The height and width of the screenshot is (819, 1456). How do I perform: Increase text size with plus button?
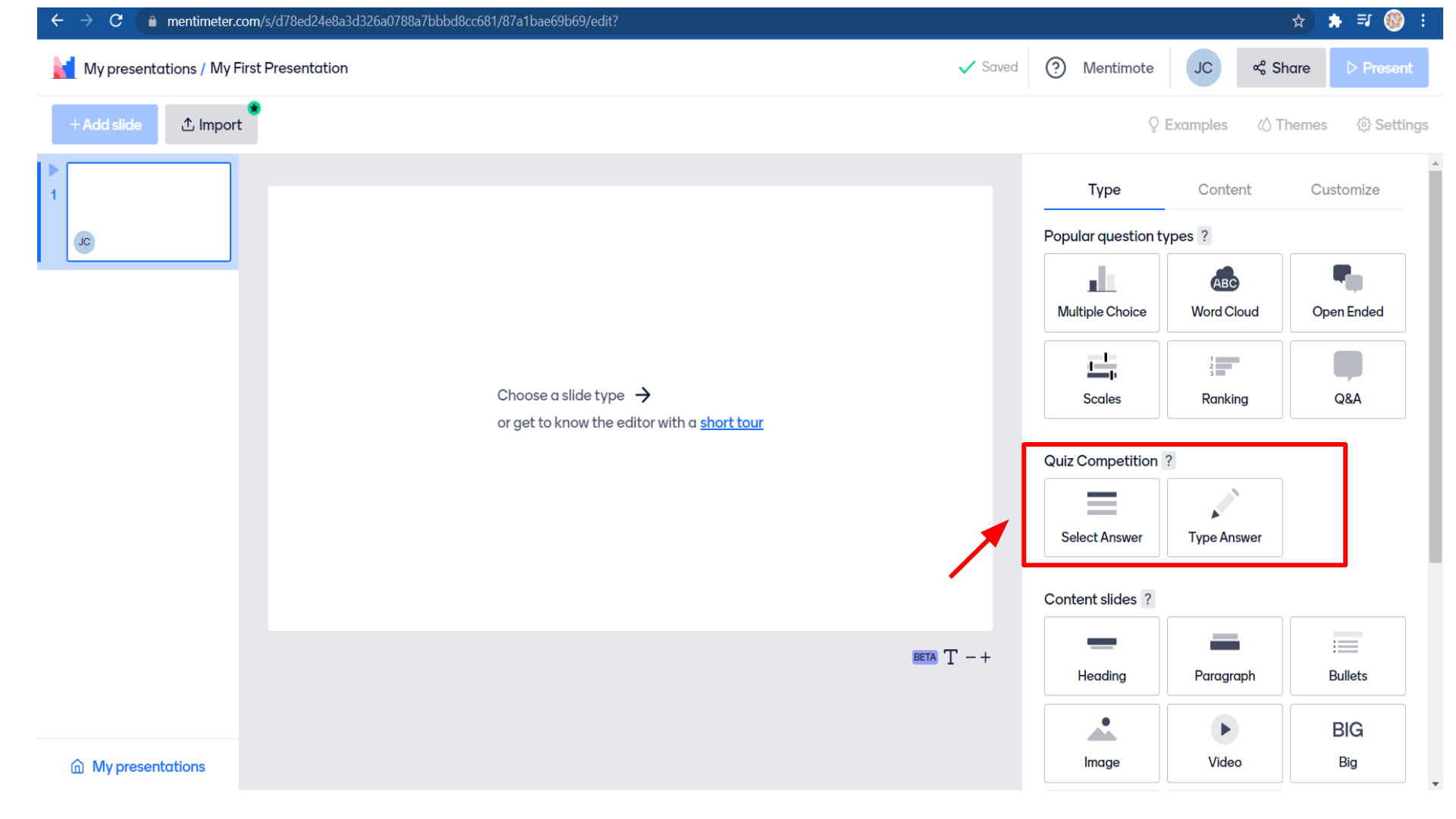tap(985, 657)
